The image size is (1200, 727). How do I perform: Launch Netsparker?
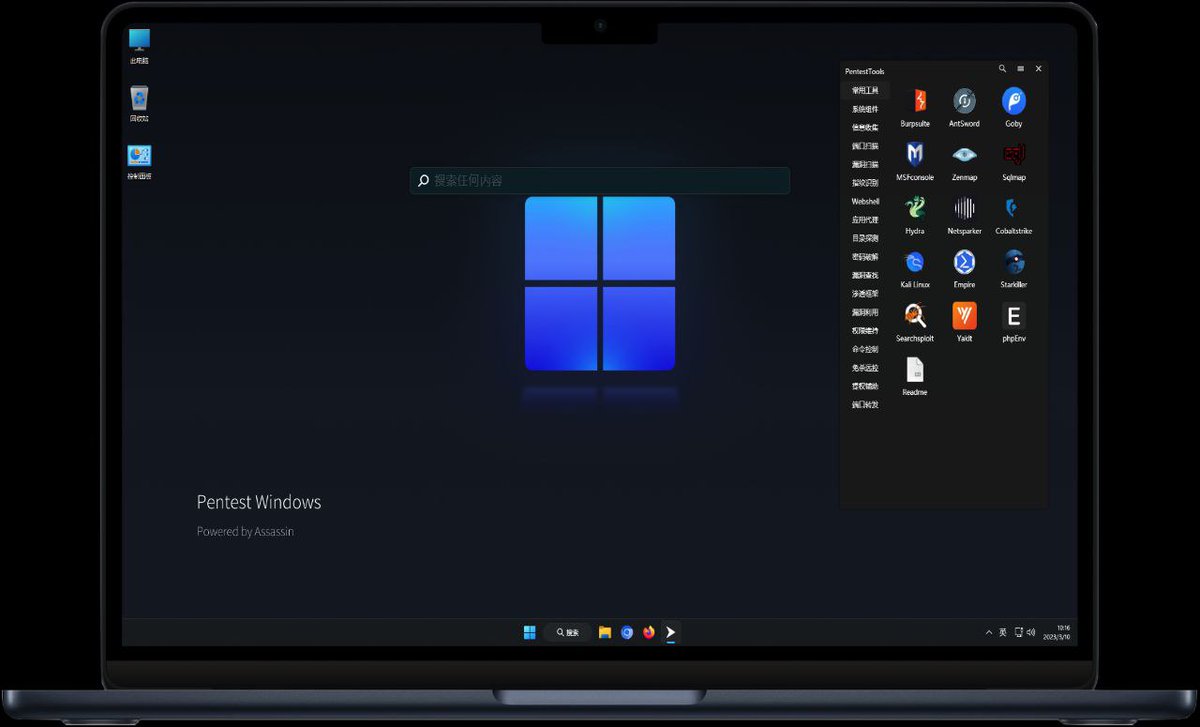click(964, 214)
